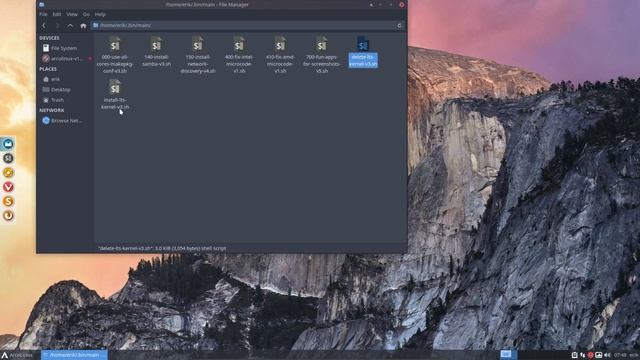640x360 pixels.
Task: Reload the folder with the refresh icon
Action: coord(399,25)
